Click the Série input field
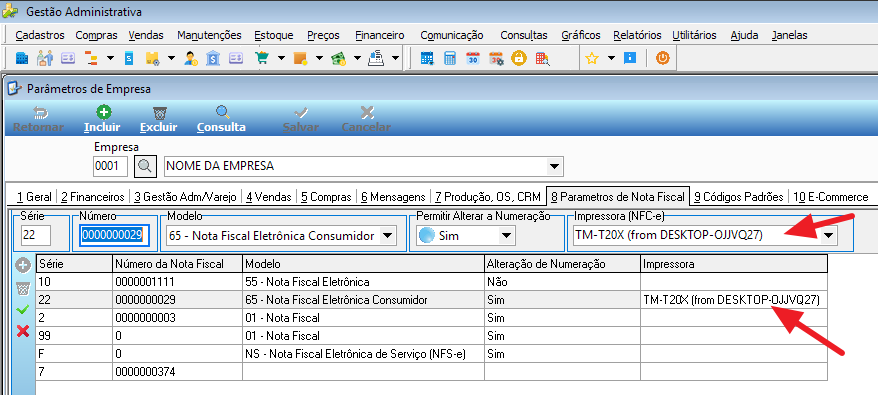The height and width of the screenshot is (395, 878). pos(36,235)
